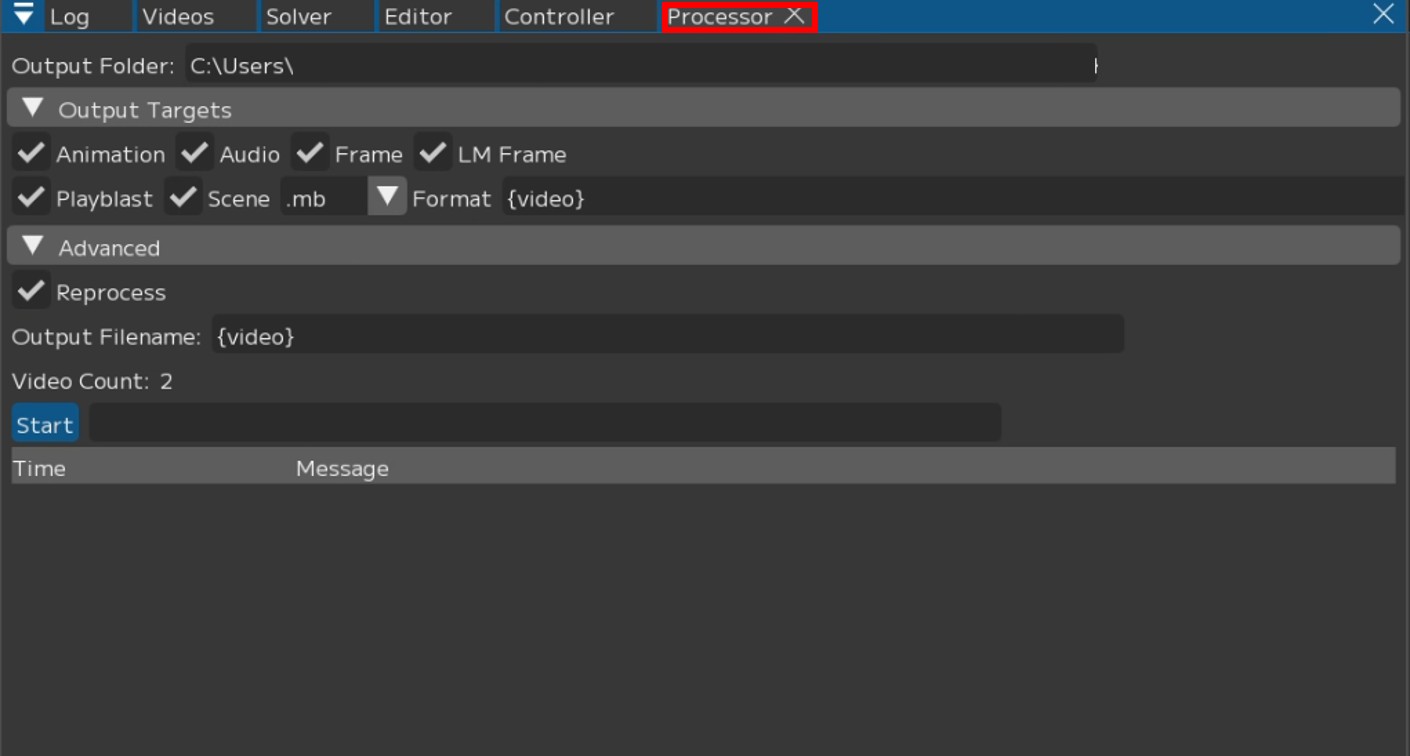Disable the Playblast checkbox
The height and width of the screenshot is (756, 1410).
click(31, 197)
